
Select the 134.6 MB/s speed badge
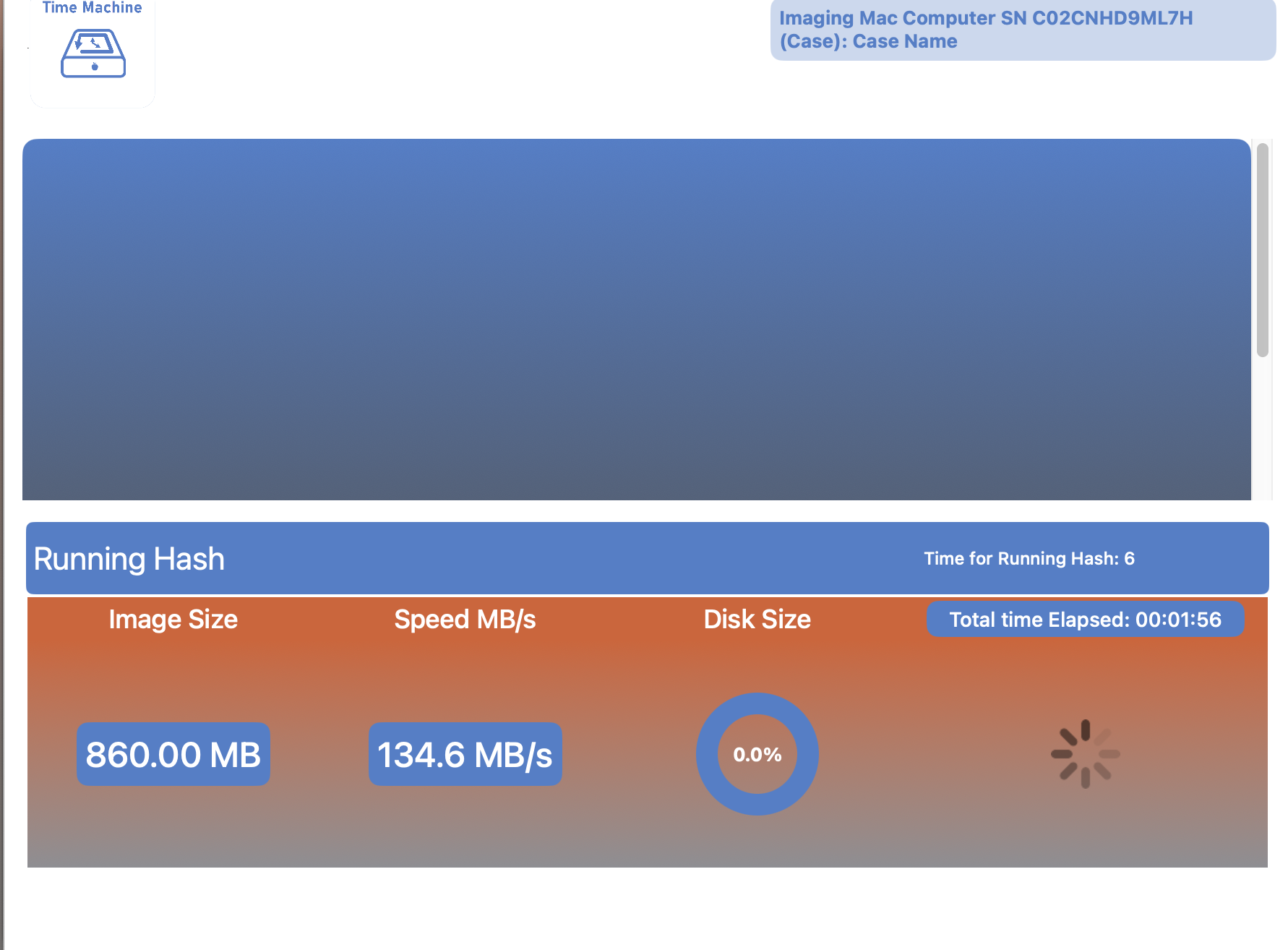(x=465, y=755)
